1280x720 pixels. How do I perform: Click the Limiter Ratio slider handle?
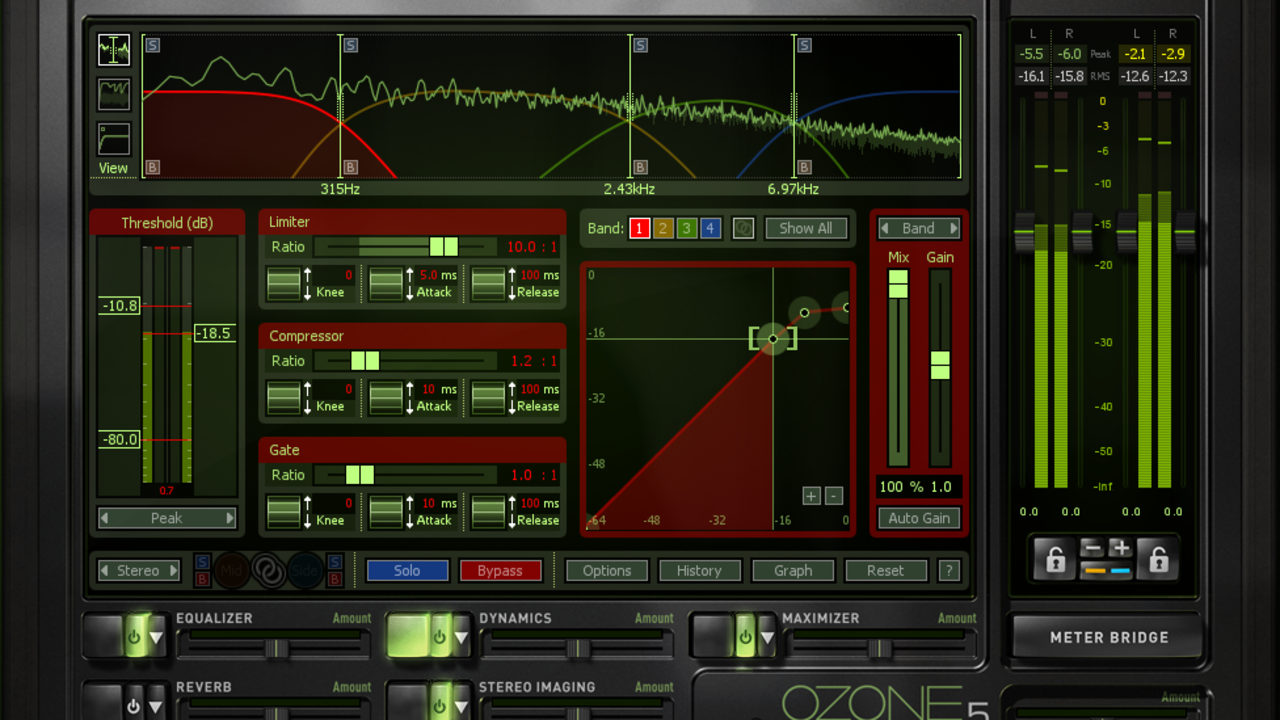(x=444, y=247)
